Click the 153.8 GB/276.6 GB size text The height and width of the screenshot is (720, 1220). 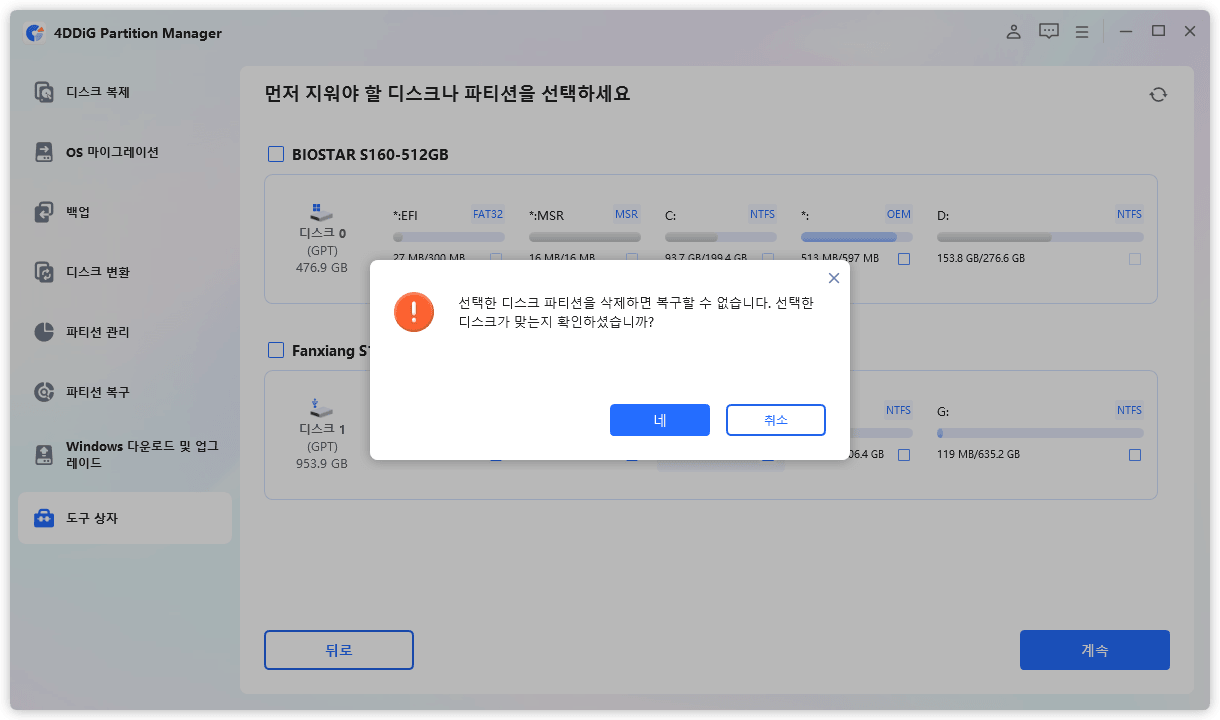(x=981, y=259)
